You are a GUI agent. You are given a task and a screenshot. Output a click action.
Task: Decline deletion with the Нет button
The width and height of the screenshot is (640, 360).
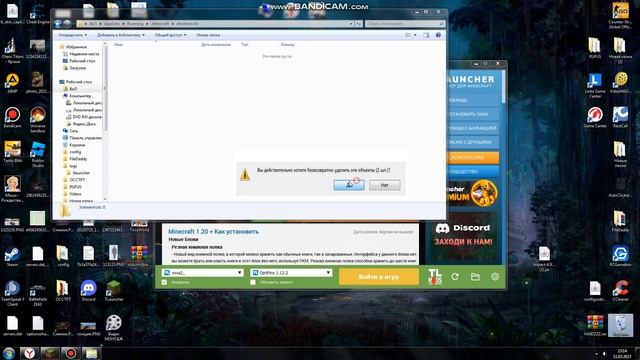pos(384,185)
